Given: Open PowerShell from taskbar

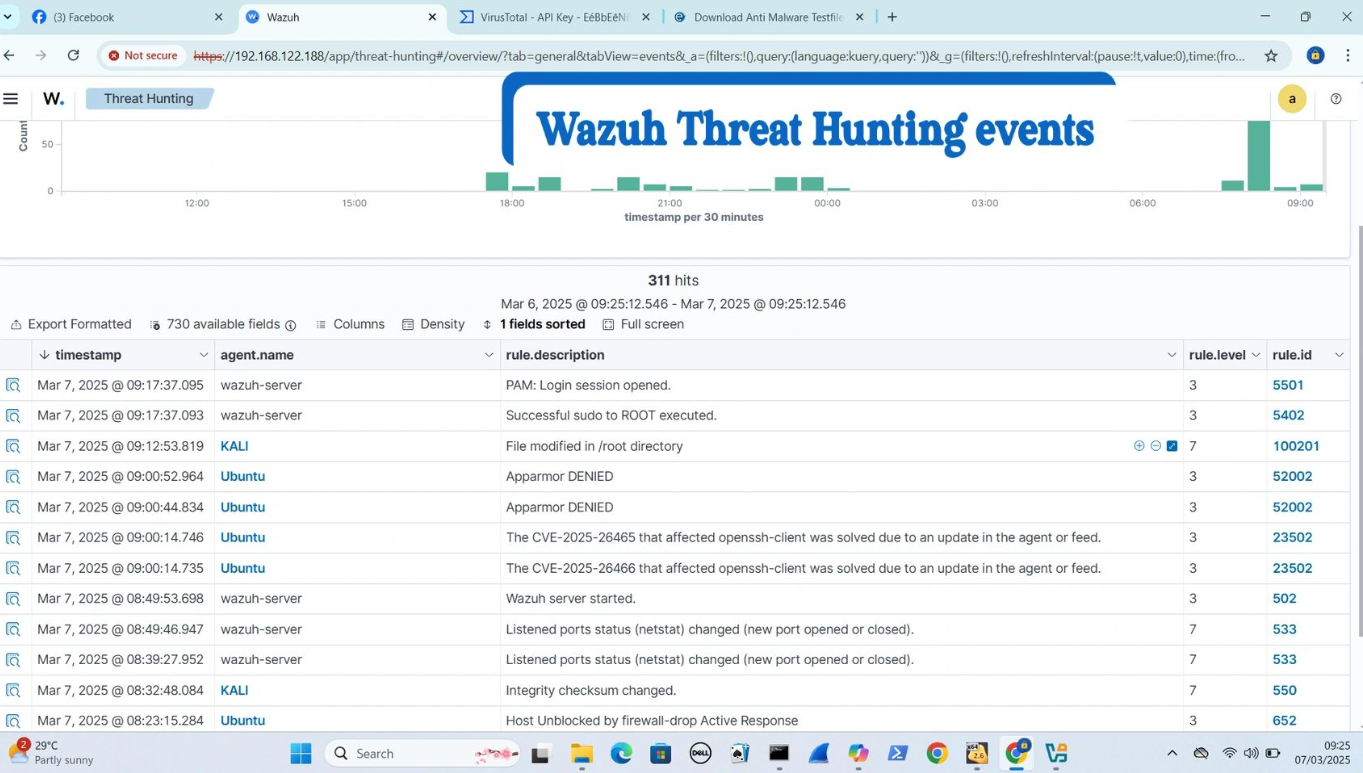Looking at the screenshot, I should 897,753.
